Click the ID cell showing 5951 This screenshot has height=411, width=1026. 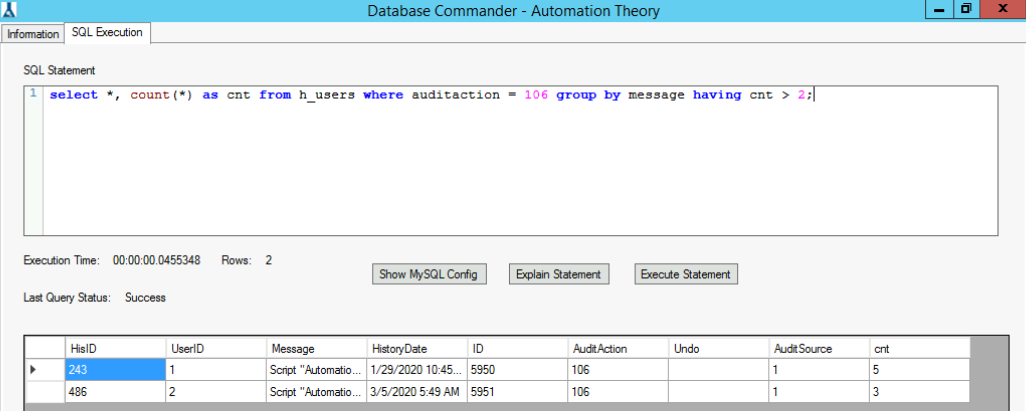point(517,392)
